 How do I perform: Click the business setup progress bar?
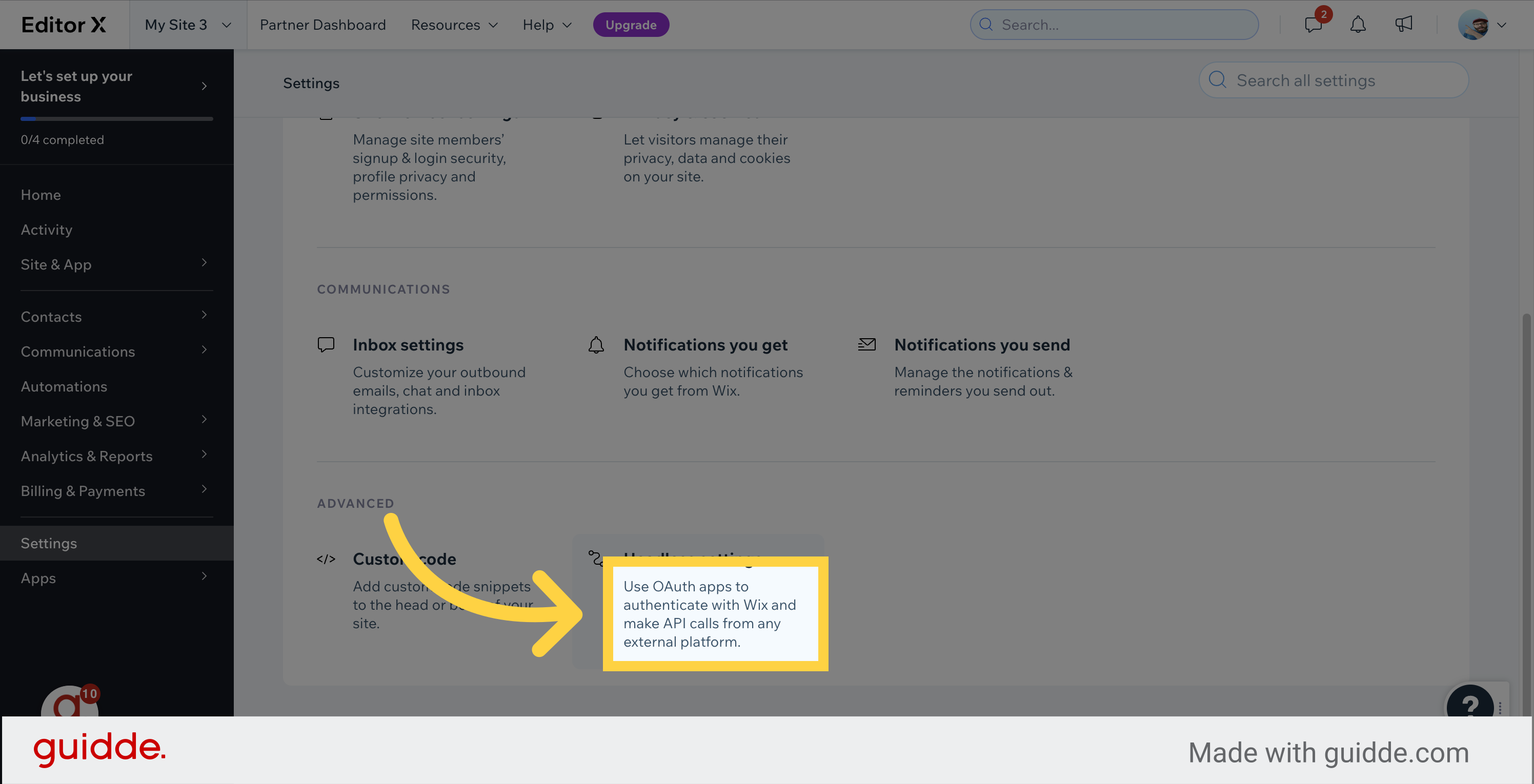click(116, 119)
